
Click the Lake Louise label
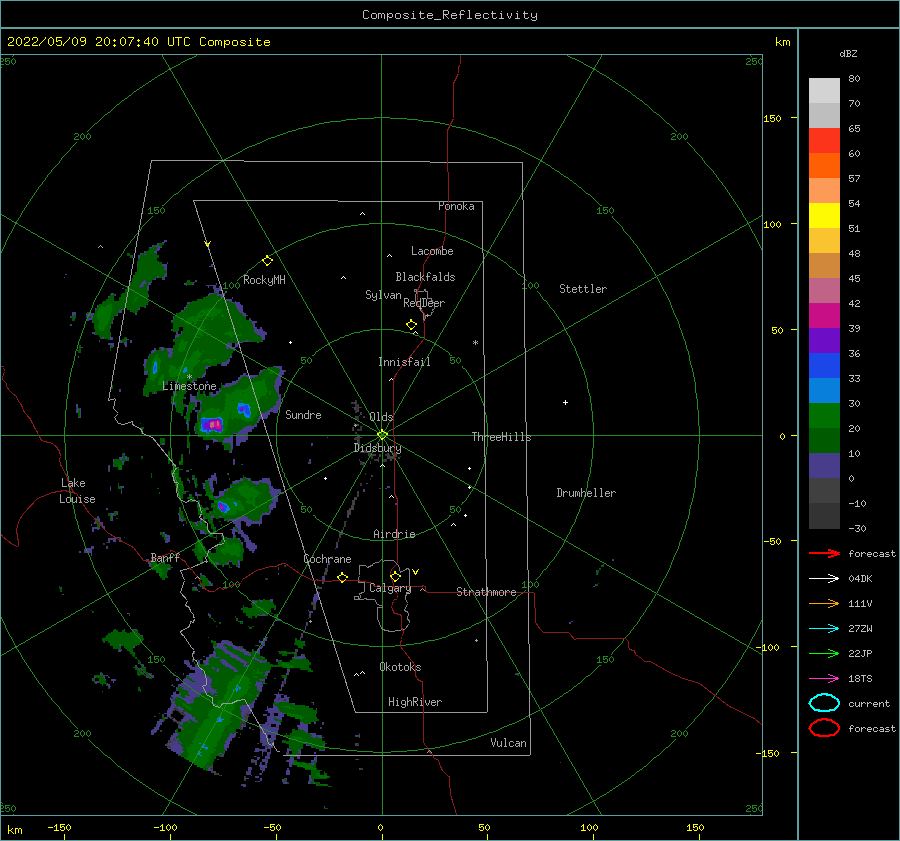(77, 491)
